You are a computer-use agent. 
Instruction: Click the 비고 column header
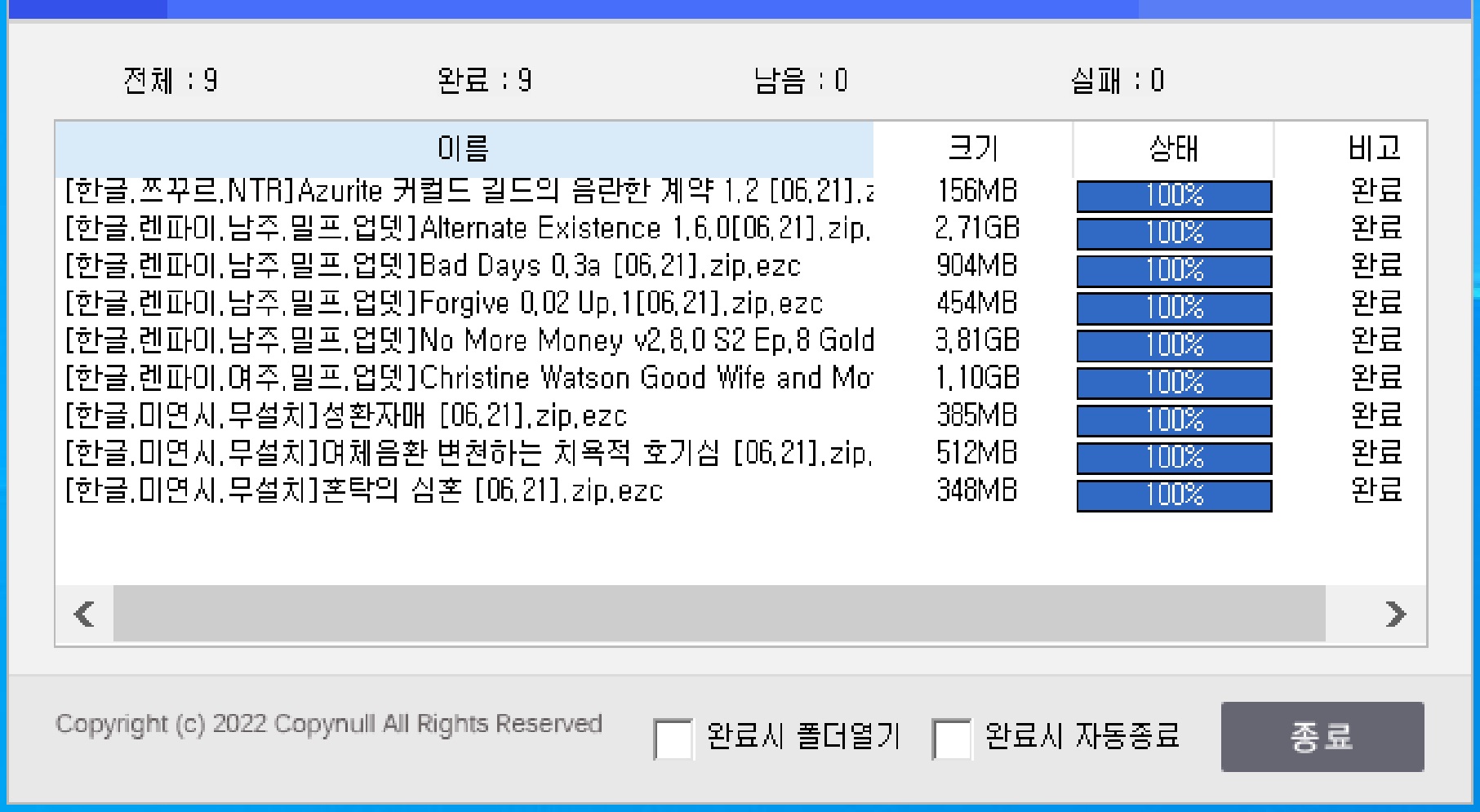tap(1375, 149)
